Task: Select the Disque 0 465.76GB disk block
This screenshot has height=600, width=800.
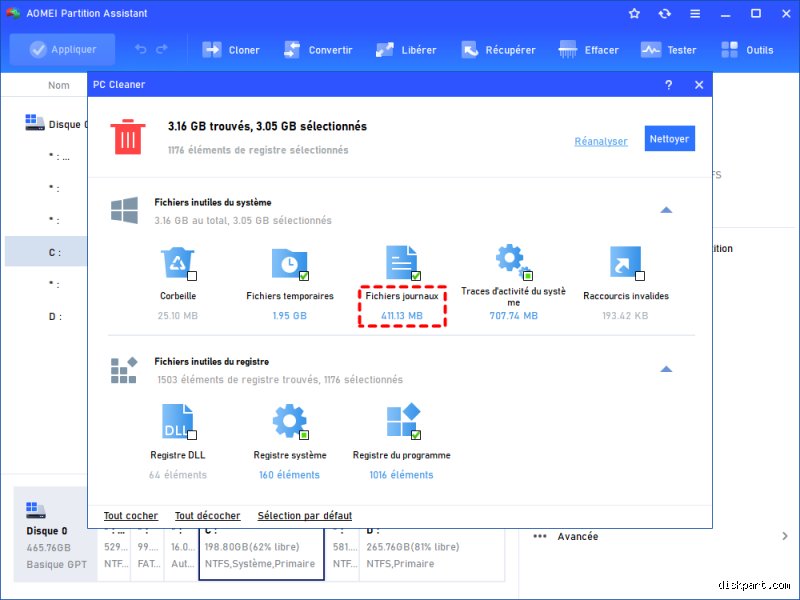Action: coord(55,534)
